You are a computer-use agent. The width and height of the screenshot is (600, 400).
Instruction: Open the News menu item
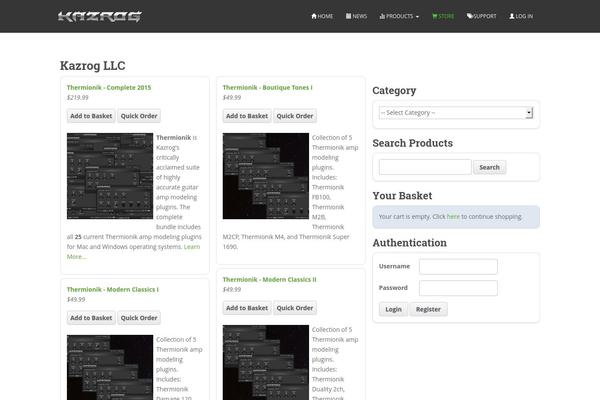[356, 16]
